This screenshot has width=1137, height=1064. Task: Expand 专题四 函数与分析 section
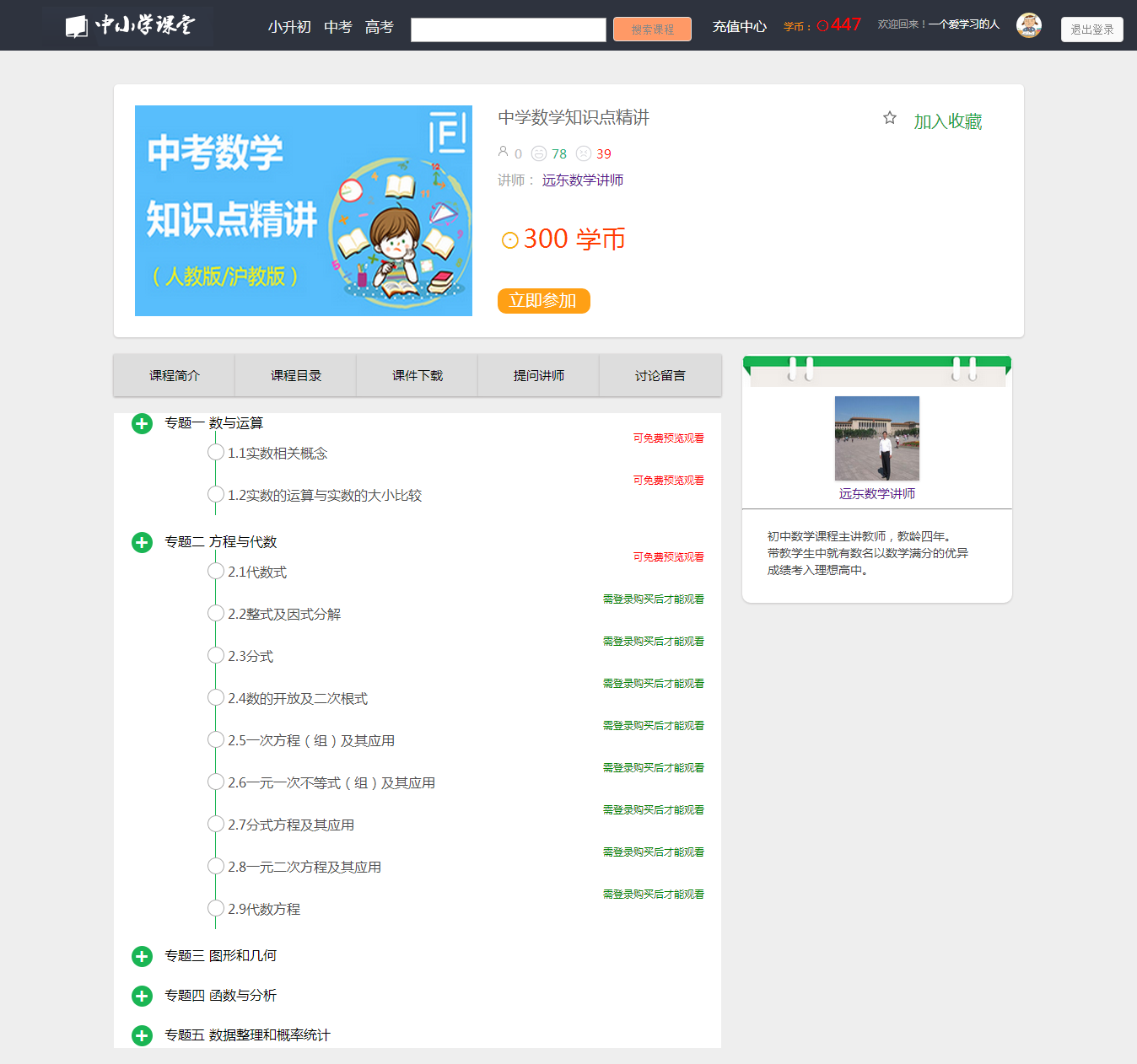[142, 996]
